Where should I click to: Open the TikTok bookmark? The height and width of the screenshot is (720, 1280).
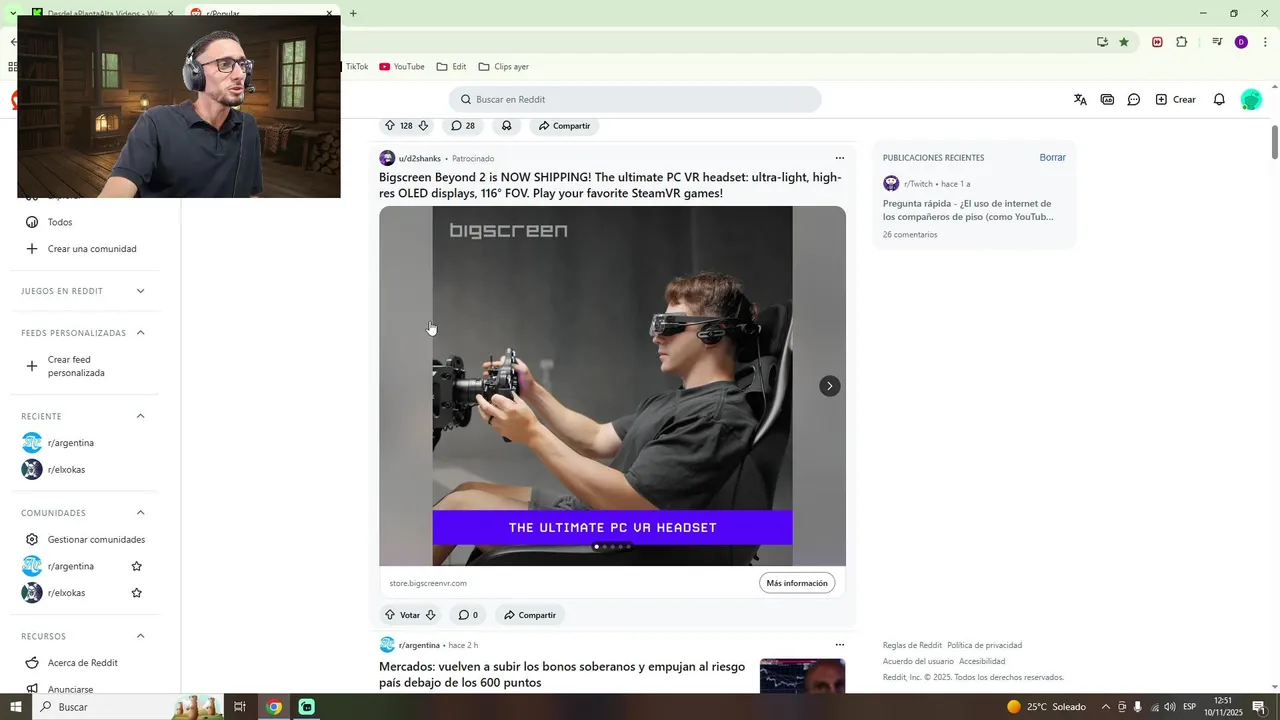[357, 67]
